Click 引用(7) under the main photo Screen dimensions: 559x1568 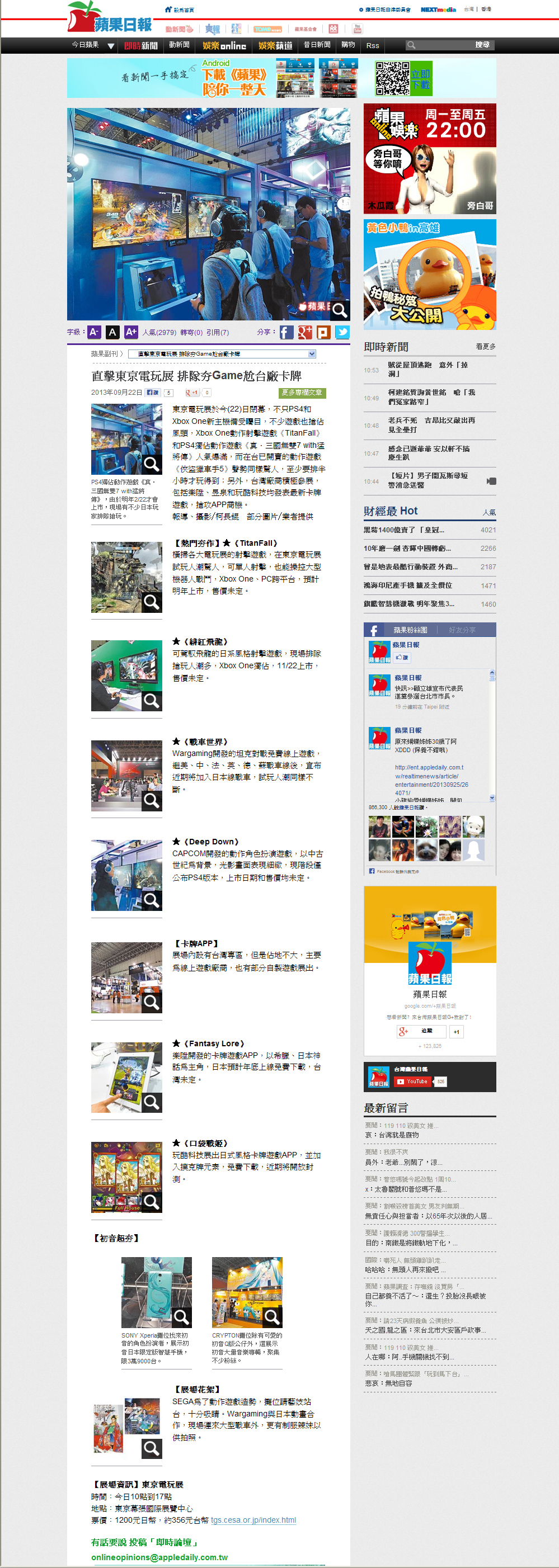click(217, 332)
